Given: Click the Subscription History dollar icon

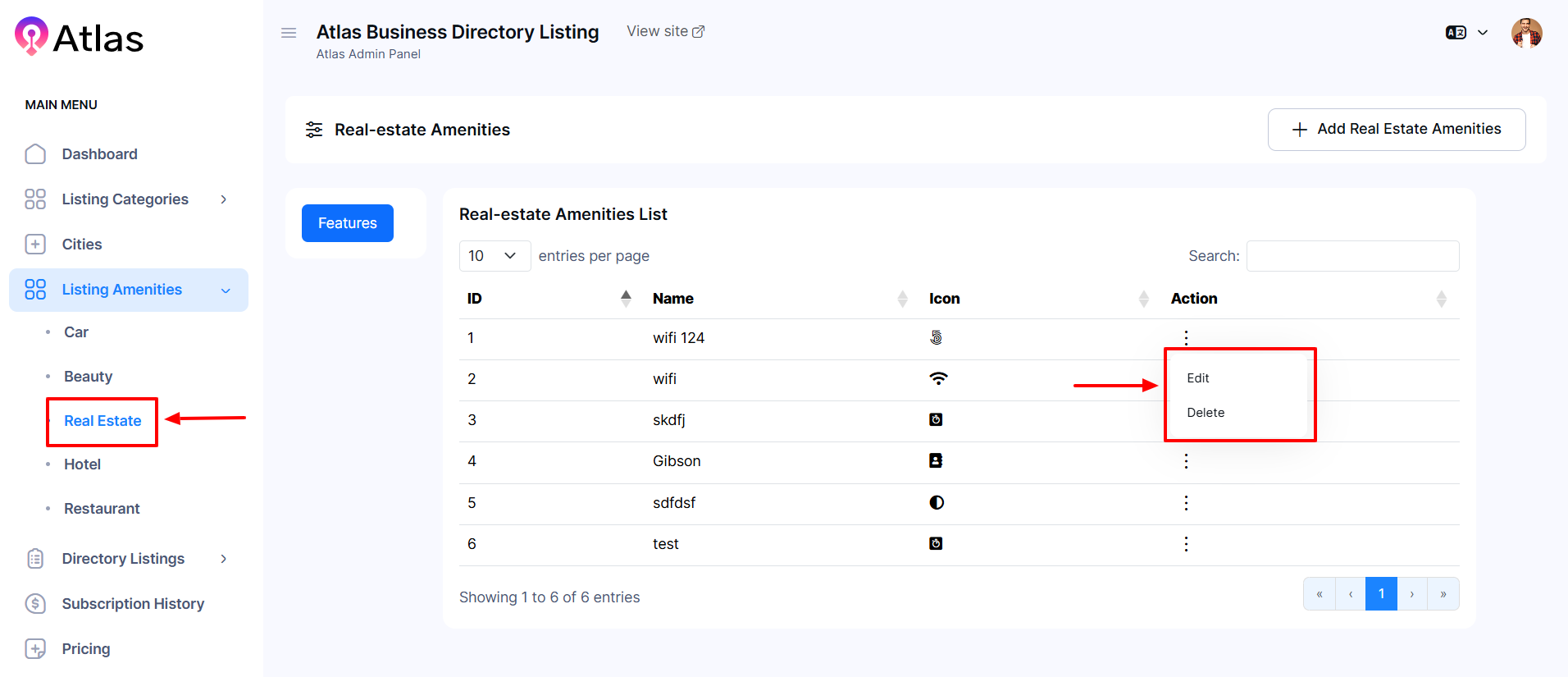Looking at the screenshot, I should 35,604.
